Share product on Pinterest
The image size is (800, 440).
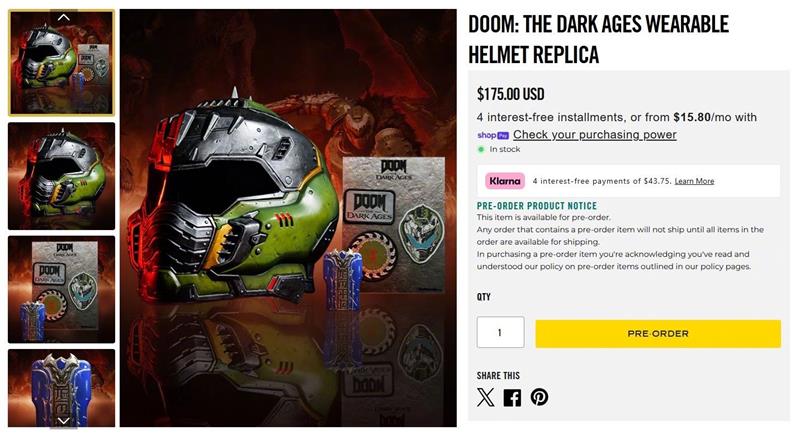(x=539, y=397)
